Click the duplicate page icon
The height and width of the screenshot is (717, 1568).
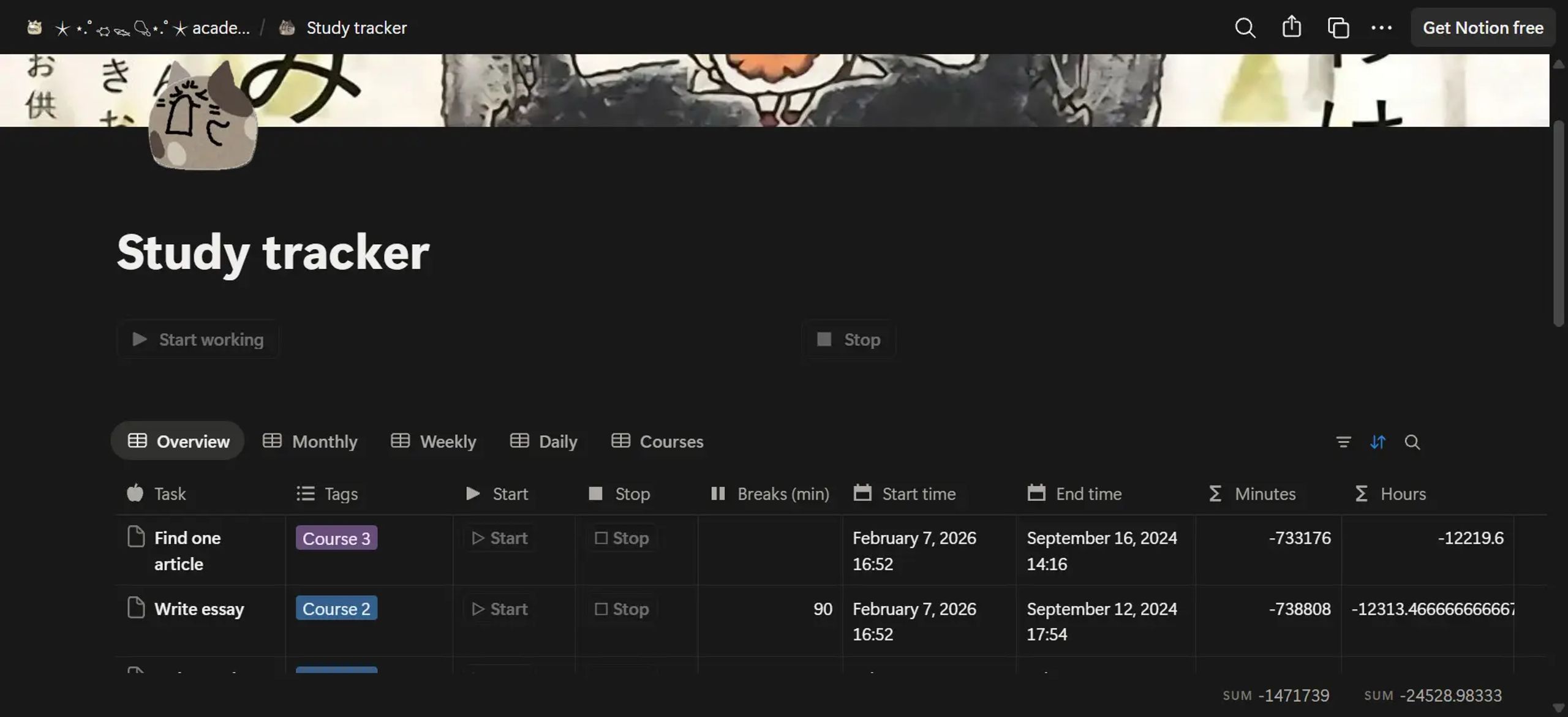(1338, 28)
